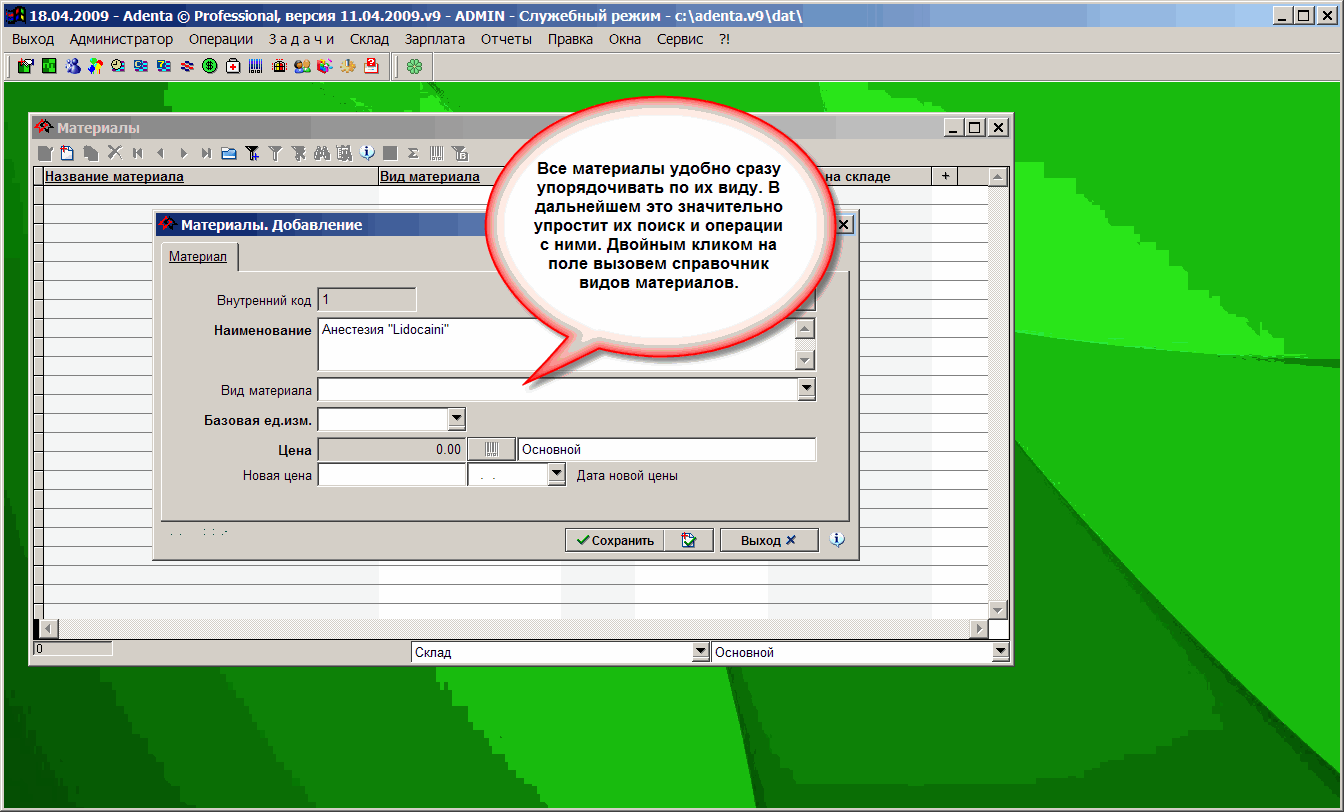Click the info icon beside Выход button

click(x=838, y=540)
